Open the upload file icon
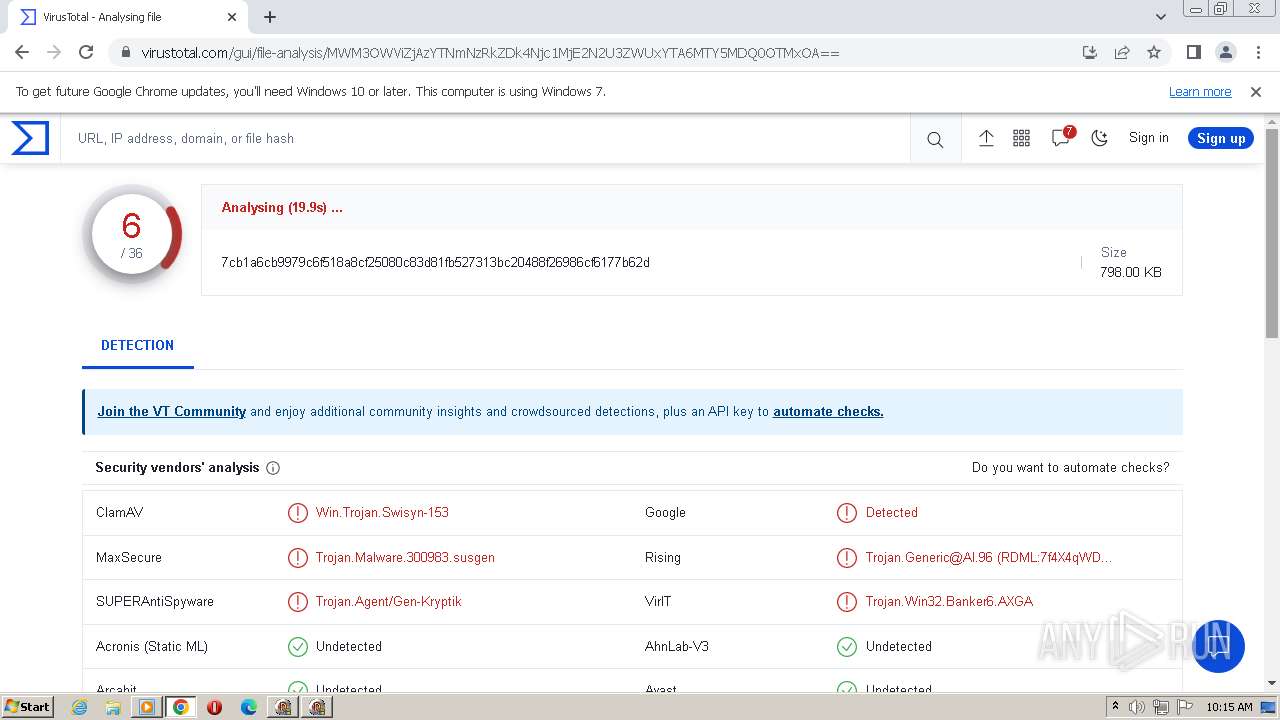Screen dimensions: 1280x720 986,138
